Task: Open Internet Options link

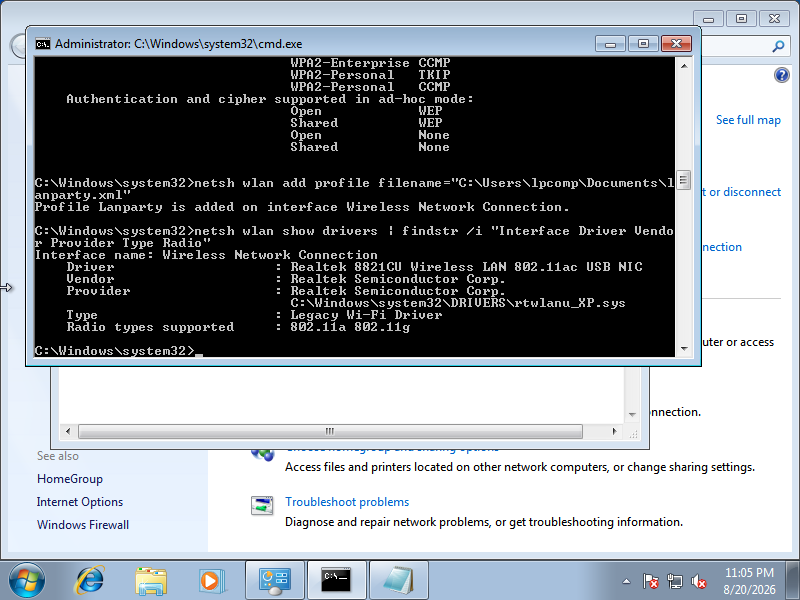Action: 80,502
